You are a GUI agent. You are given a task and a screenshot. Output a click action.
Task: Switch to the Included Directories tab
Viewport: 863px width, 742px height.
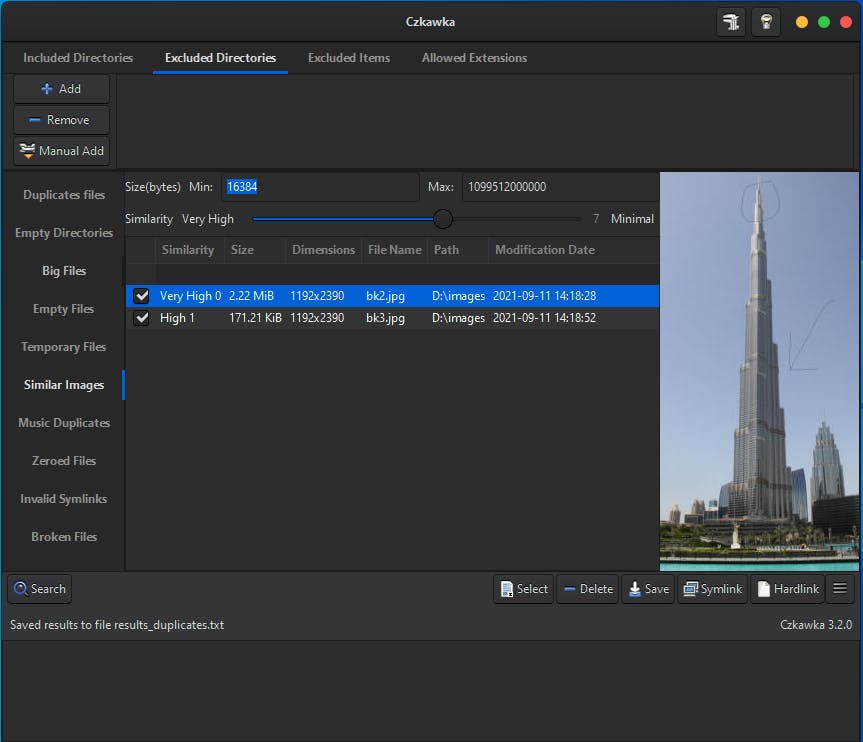point(78,58)
